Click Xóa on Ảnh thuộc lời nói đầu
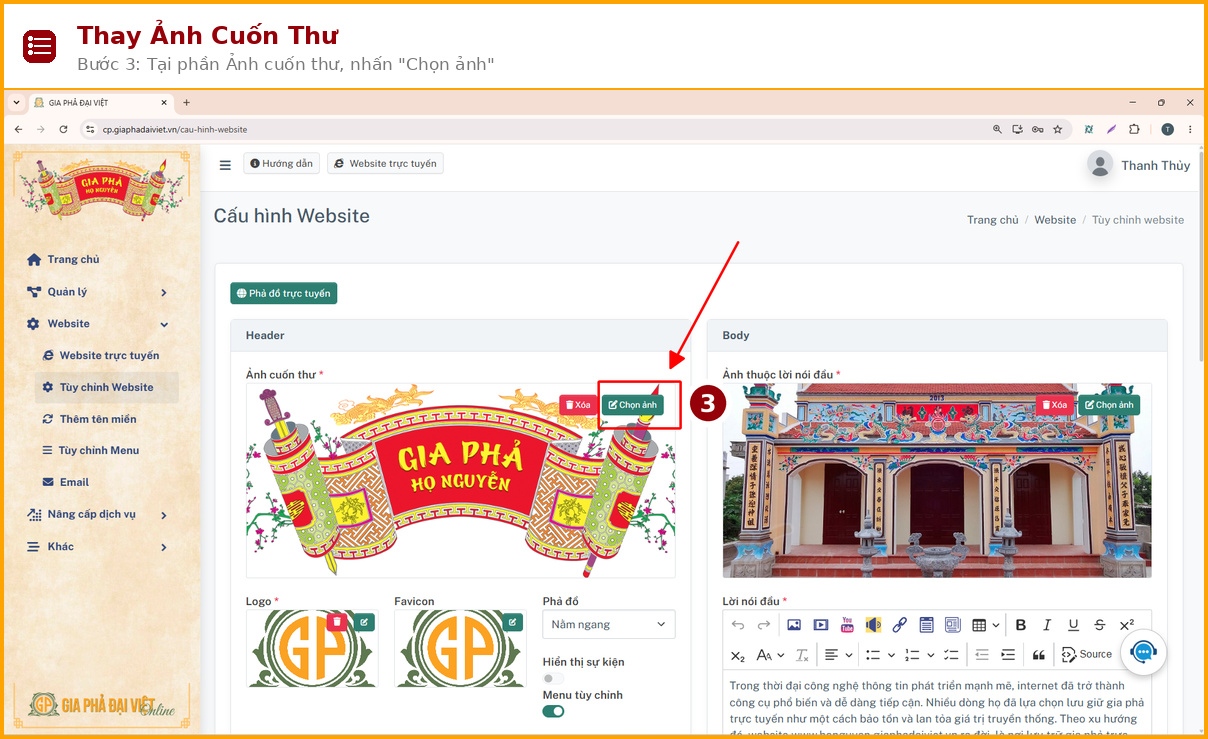This screenshot has height=739, width=1208. pos(1055,405)
